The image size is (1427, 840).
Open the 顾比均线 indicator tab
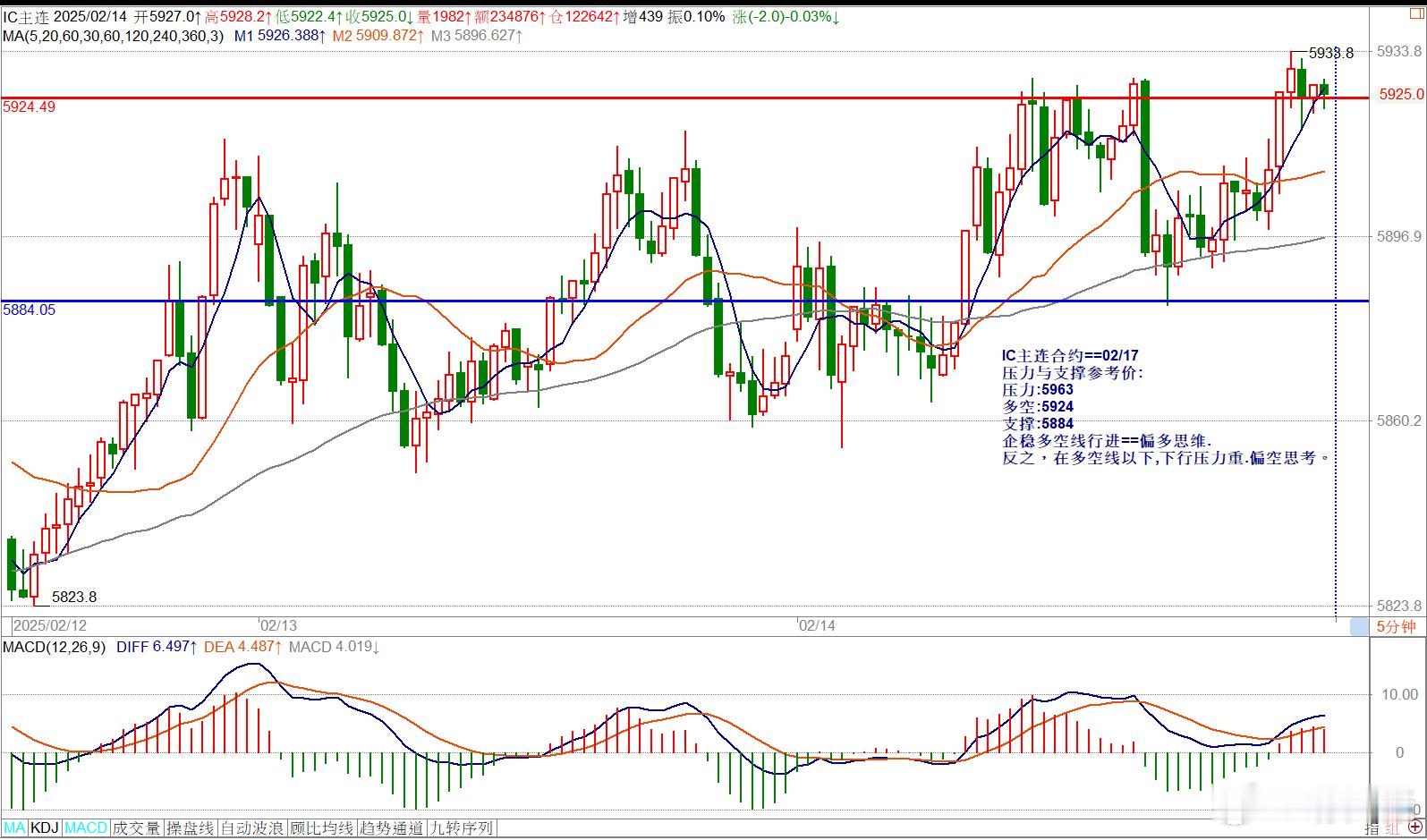click(321, 828)
